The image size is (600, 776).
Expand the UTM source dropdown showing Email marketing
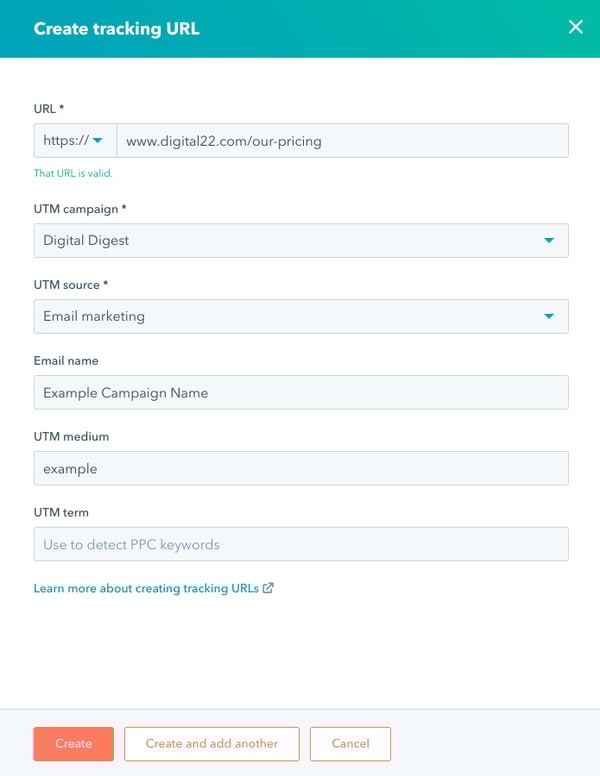290,316
